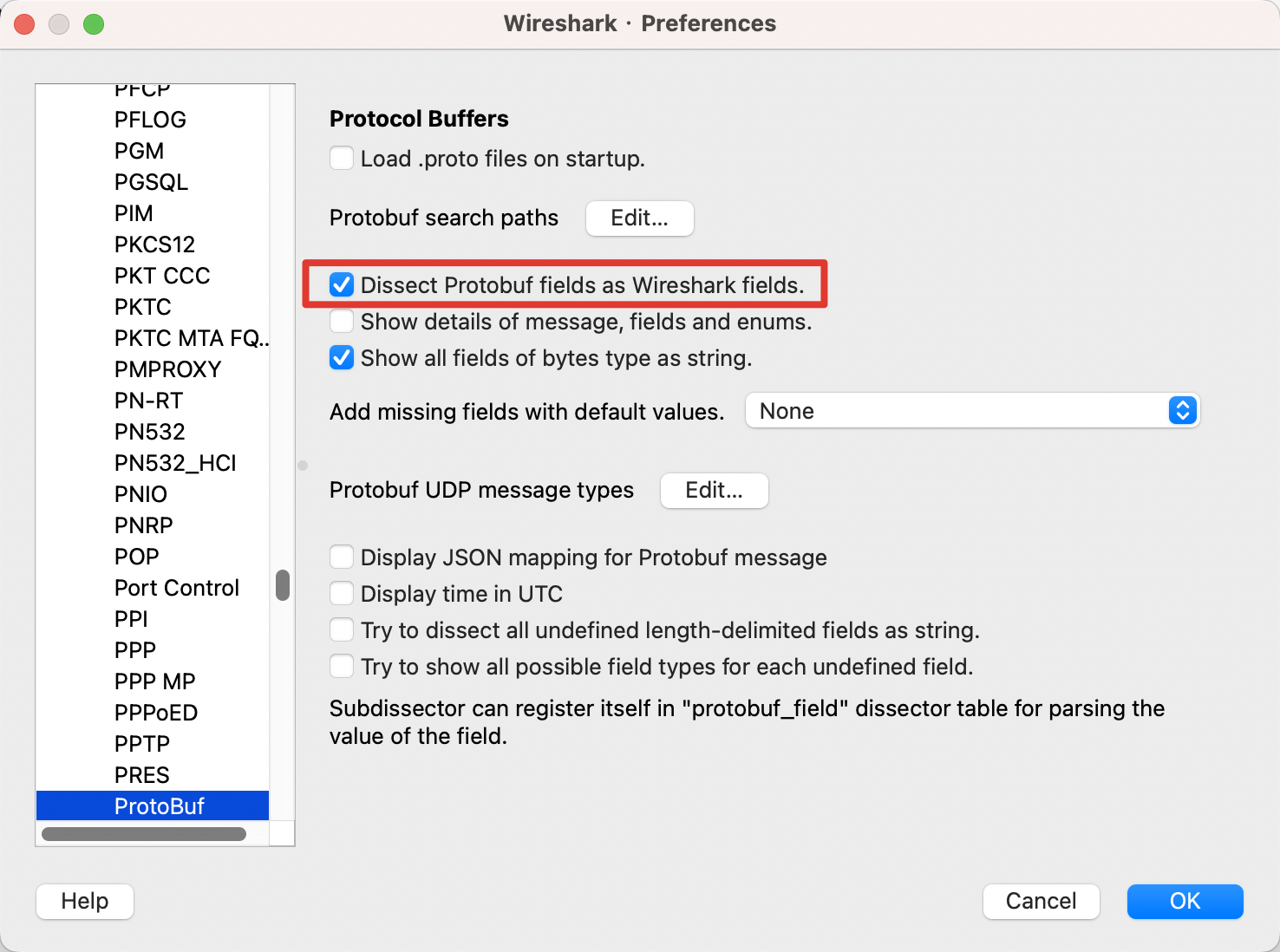1280x952 pixels.
Task: Select the highlighted ProtoBuf entry
Action: (153, 806)
